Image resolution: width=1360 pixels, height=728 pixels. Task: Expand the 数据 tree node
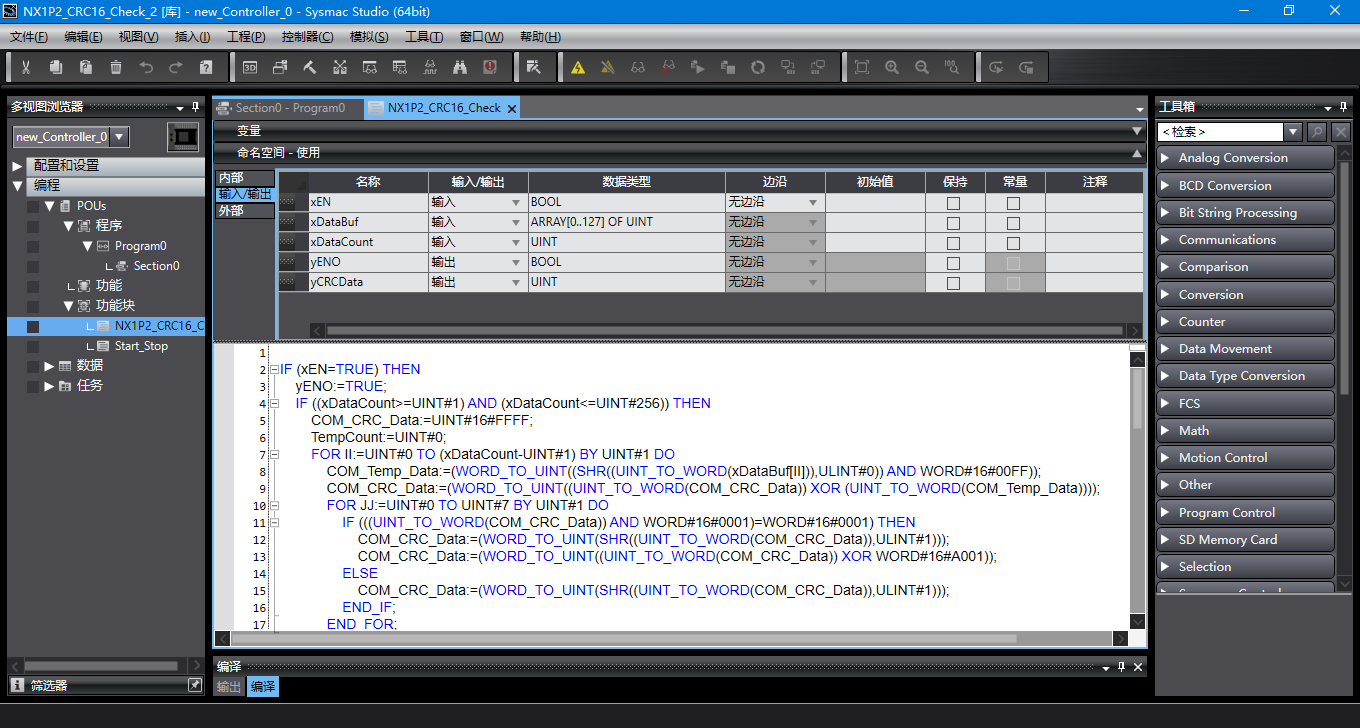pyautogui.click(x=49, y=366)
